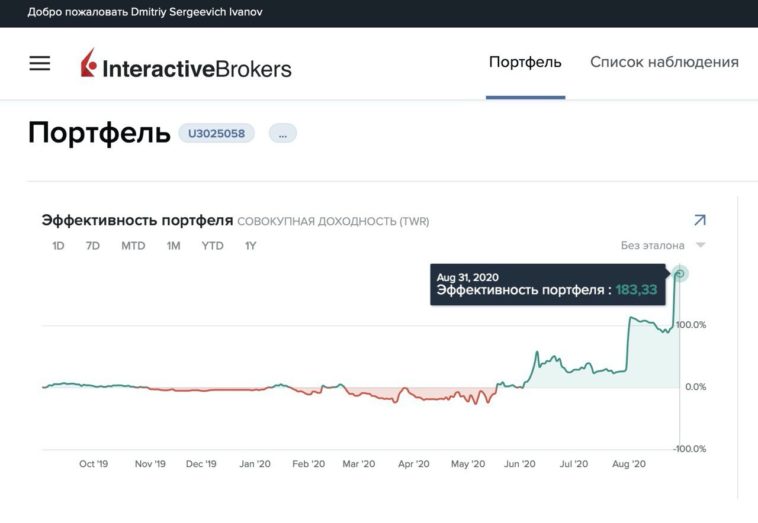
Task: Choose the 1M period
Action: click(173, 245)
